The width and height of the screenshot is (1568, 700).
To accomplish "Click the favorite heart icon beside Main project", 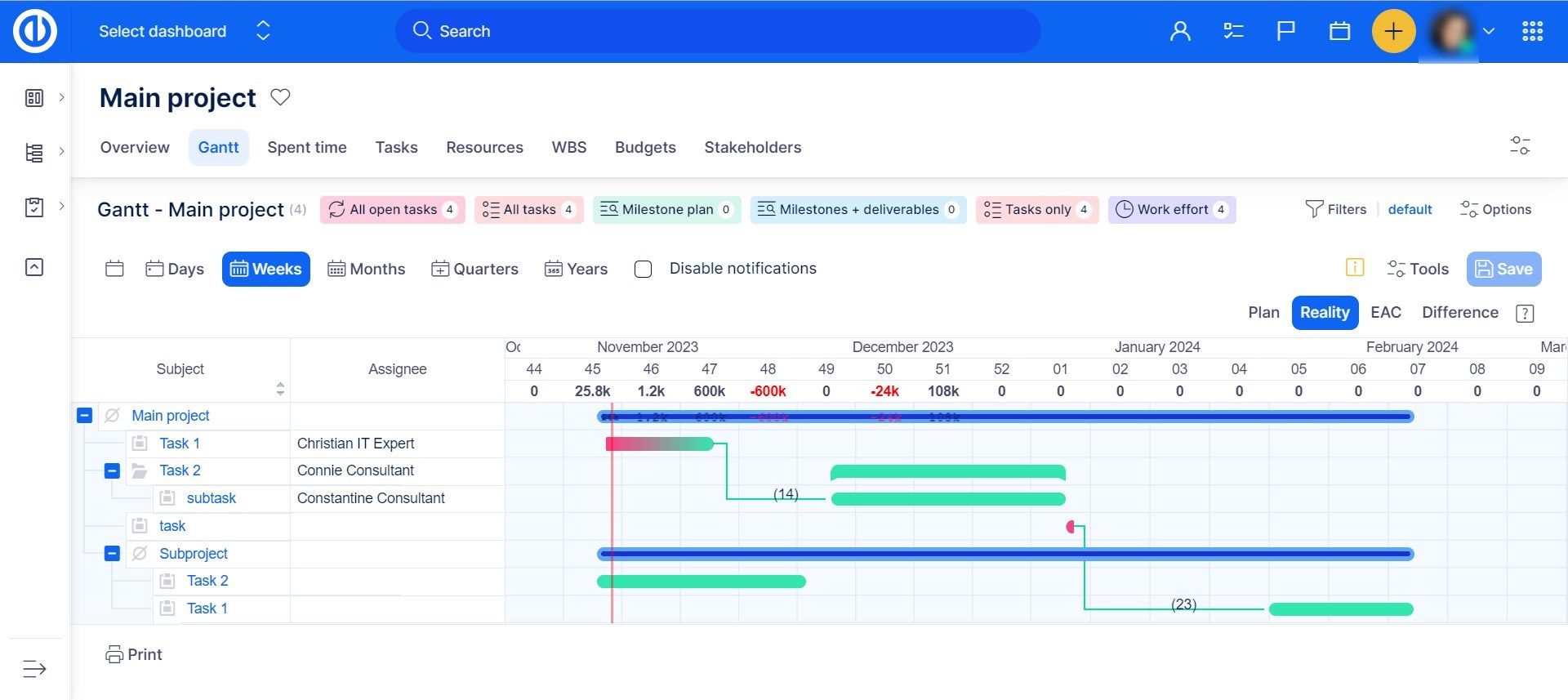I will click(x=280, y=97).
